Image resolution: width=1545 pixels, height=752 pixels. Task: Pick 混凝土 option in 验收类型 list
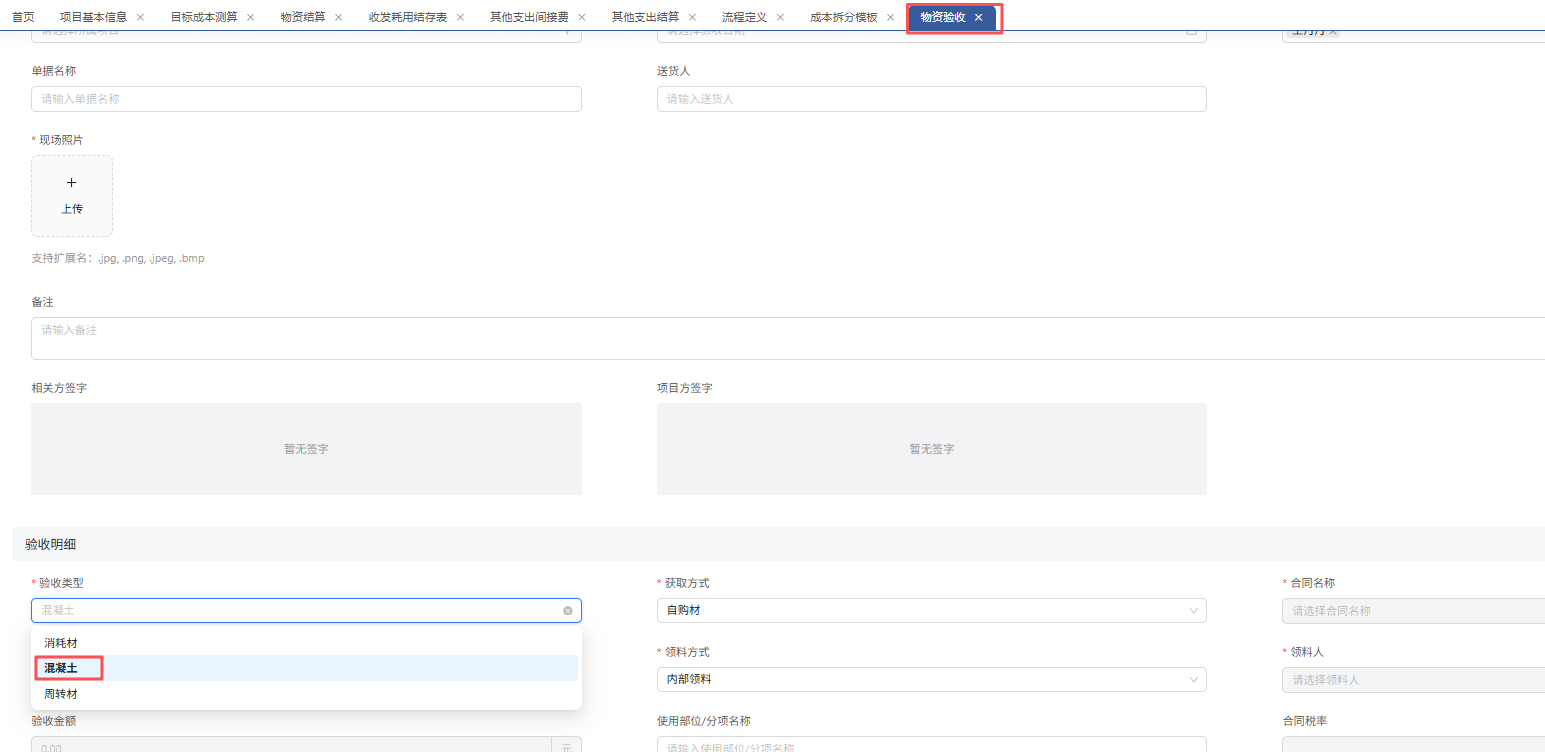[x=61, y=668]
